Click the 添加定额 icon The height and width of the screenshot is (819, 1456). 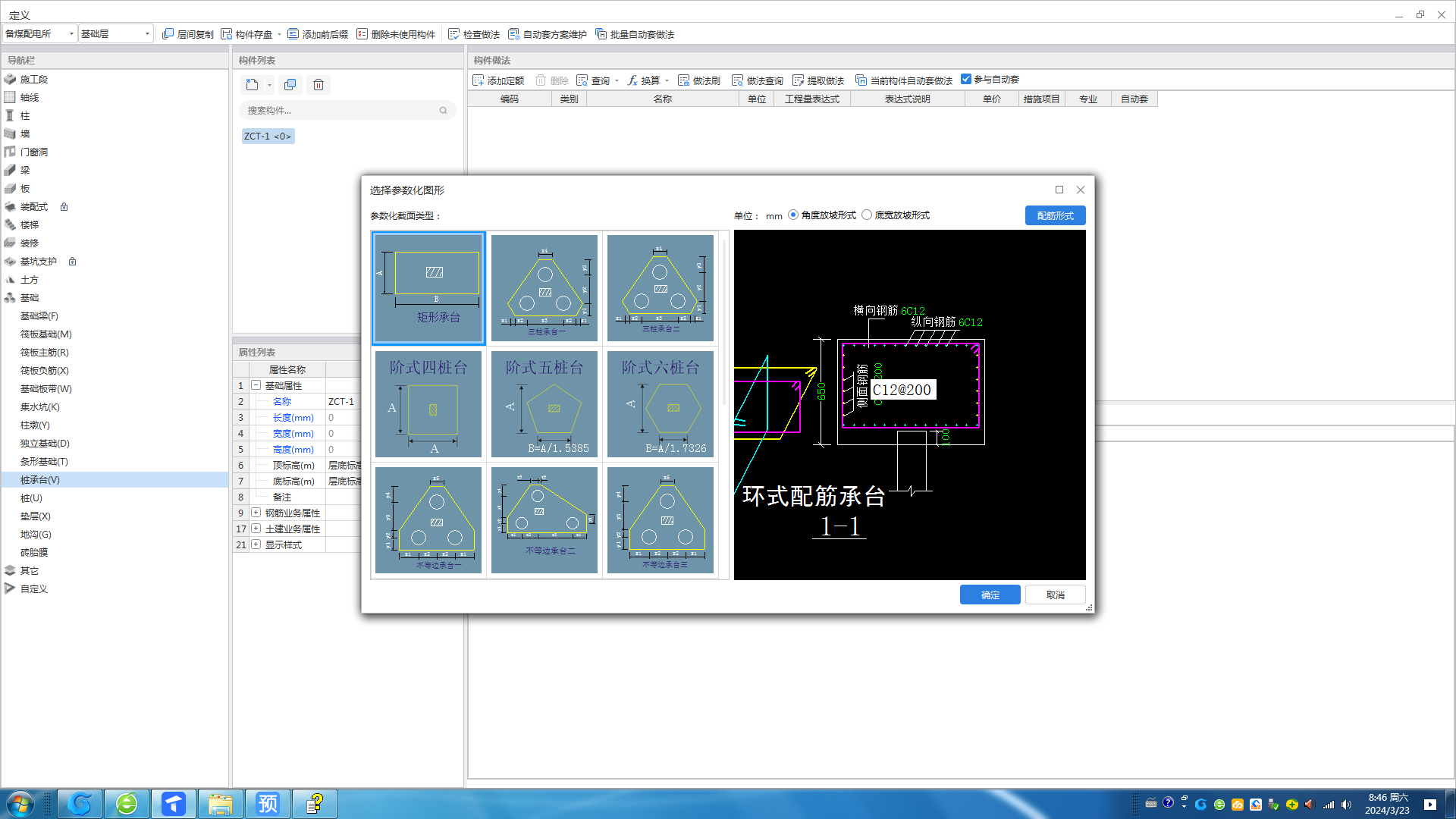(x=478, y=80)
